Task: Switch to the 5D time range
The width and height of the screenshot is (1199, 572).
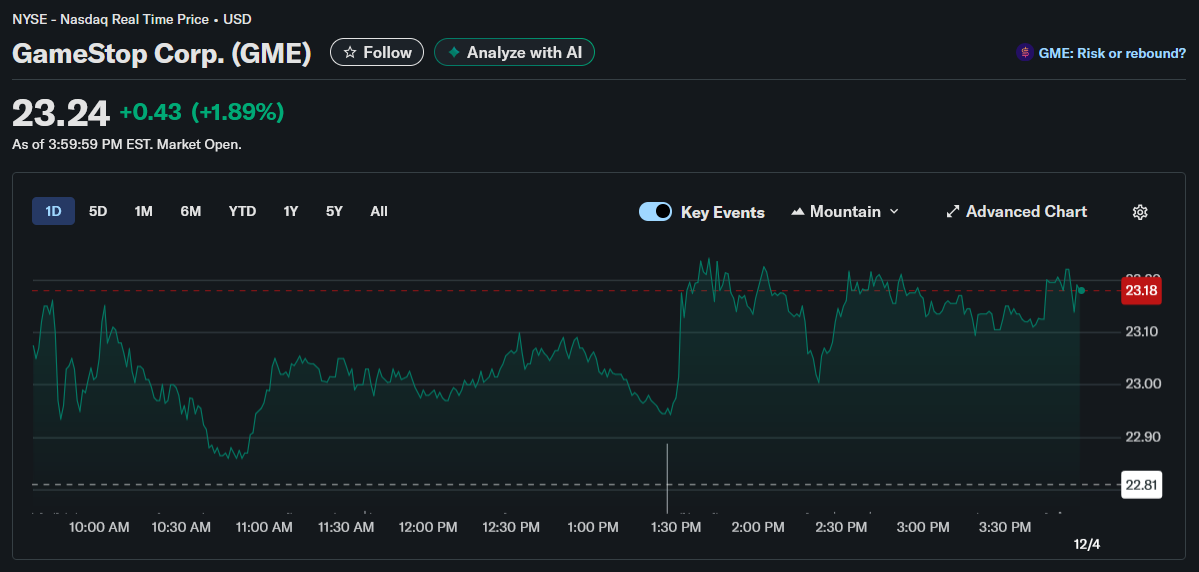Action: (x=98, y=211)
